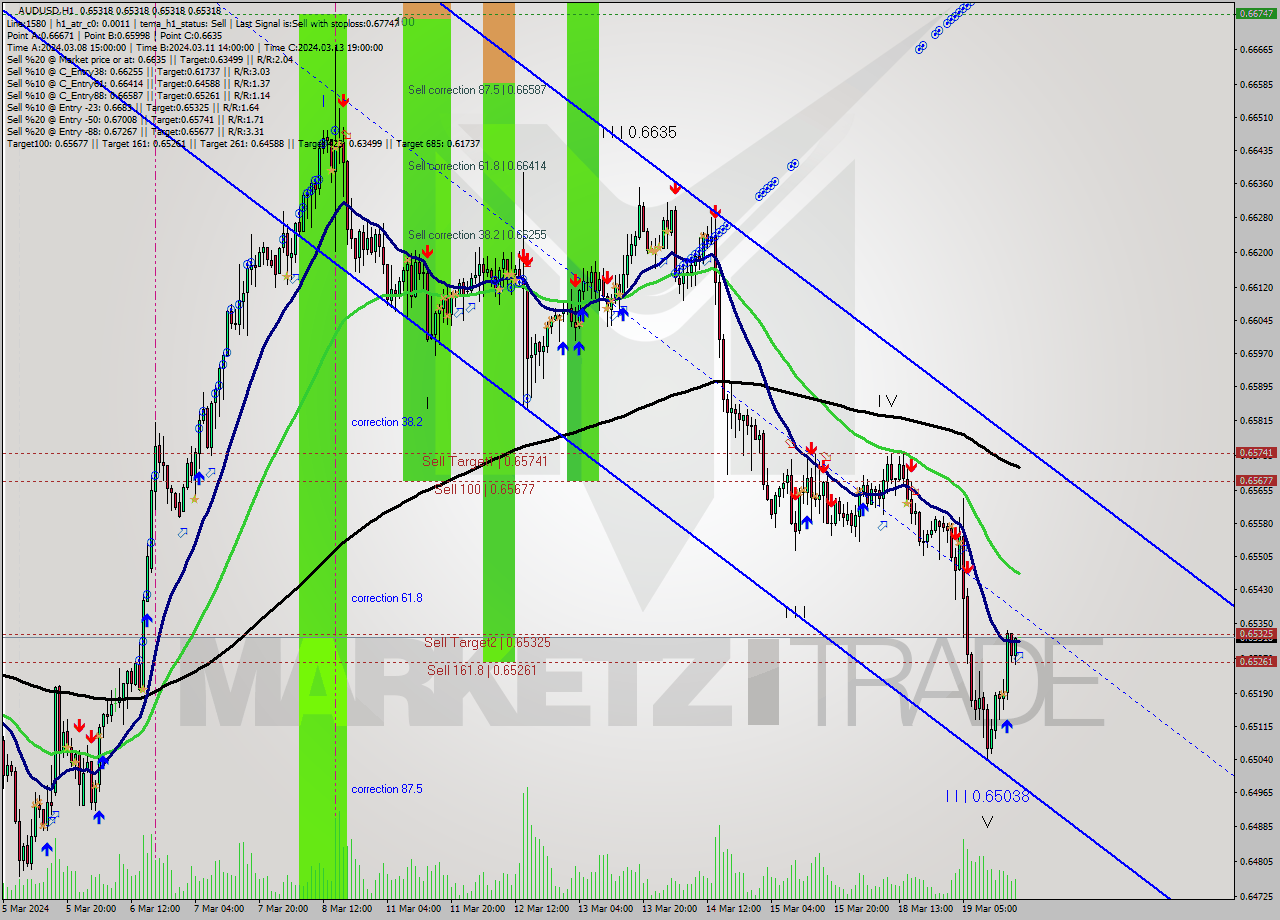This screenshot has height=920, width=1280.
Task: Select the 'Sell 161.8 | 0.65261' label
Action: coord(482,670)
